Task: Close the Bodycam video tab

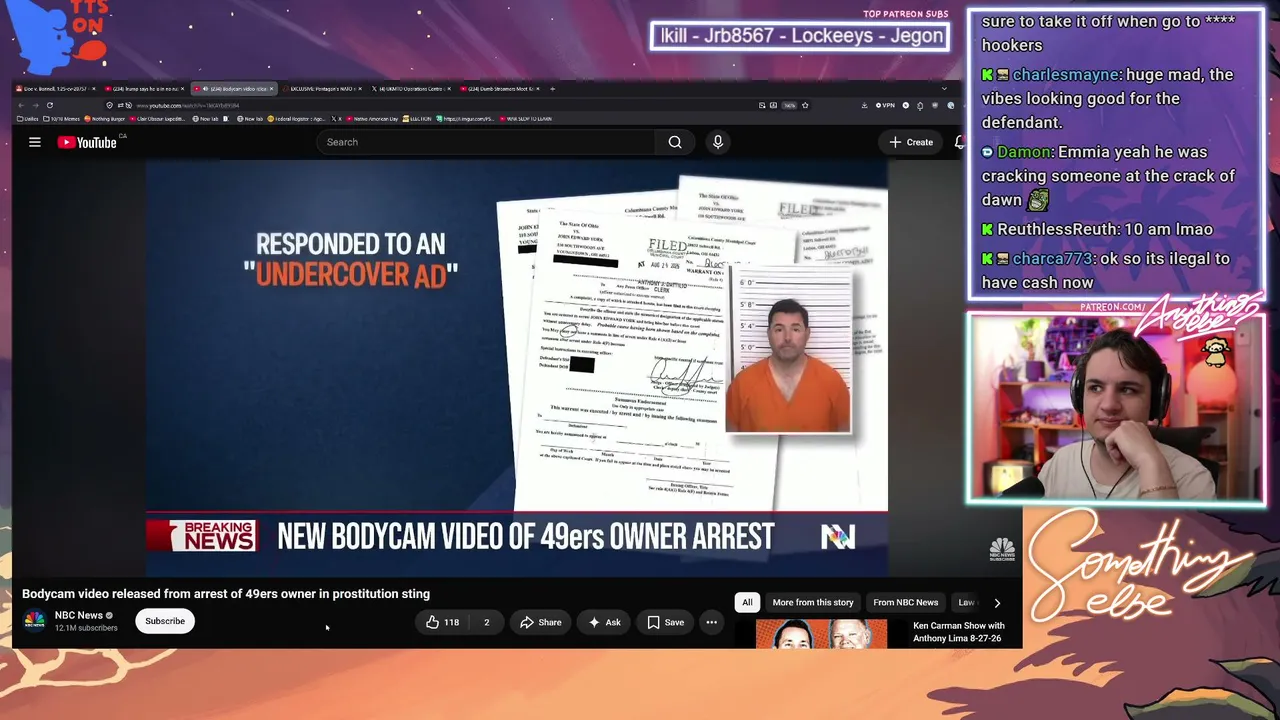Action: [271, 89]
